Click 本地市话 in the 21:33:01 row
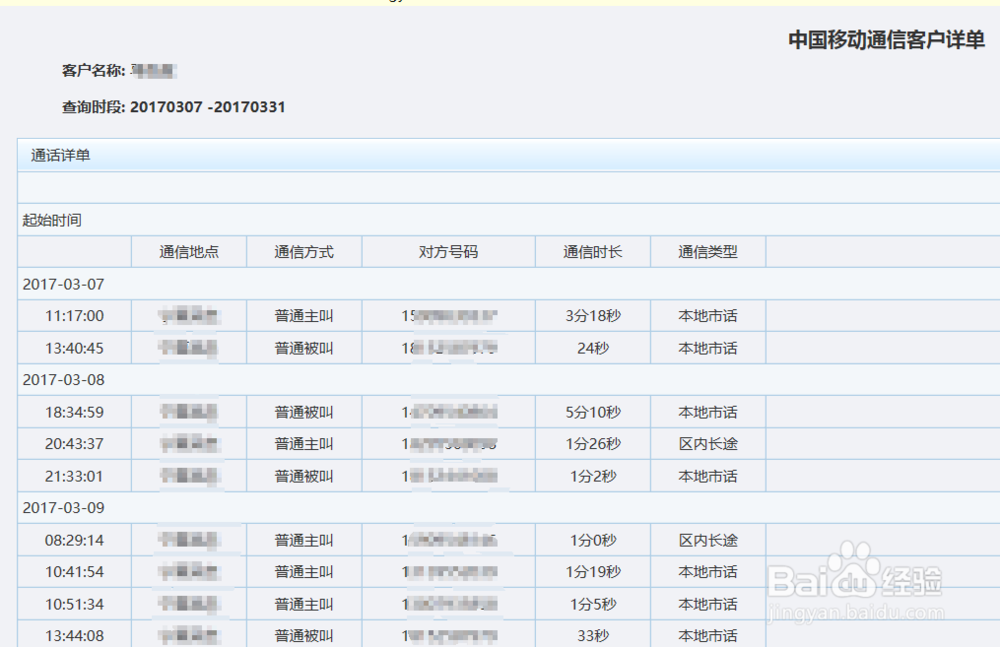 pos(708,476)
